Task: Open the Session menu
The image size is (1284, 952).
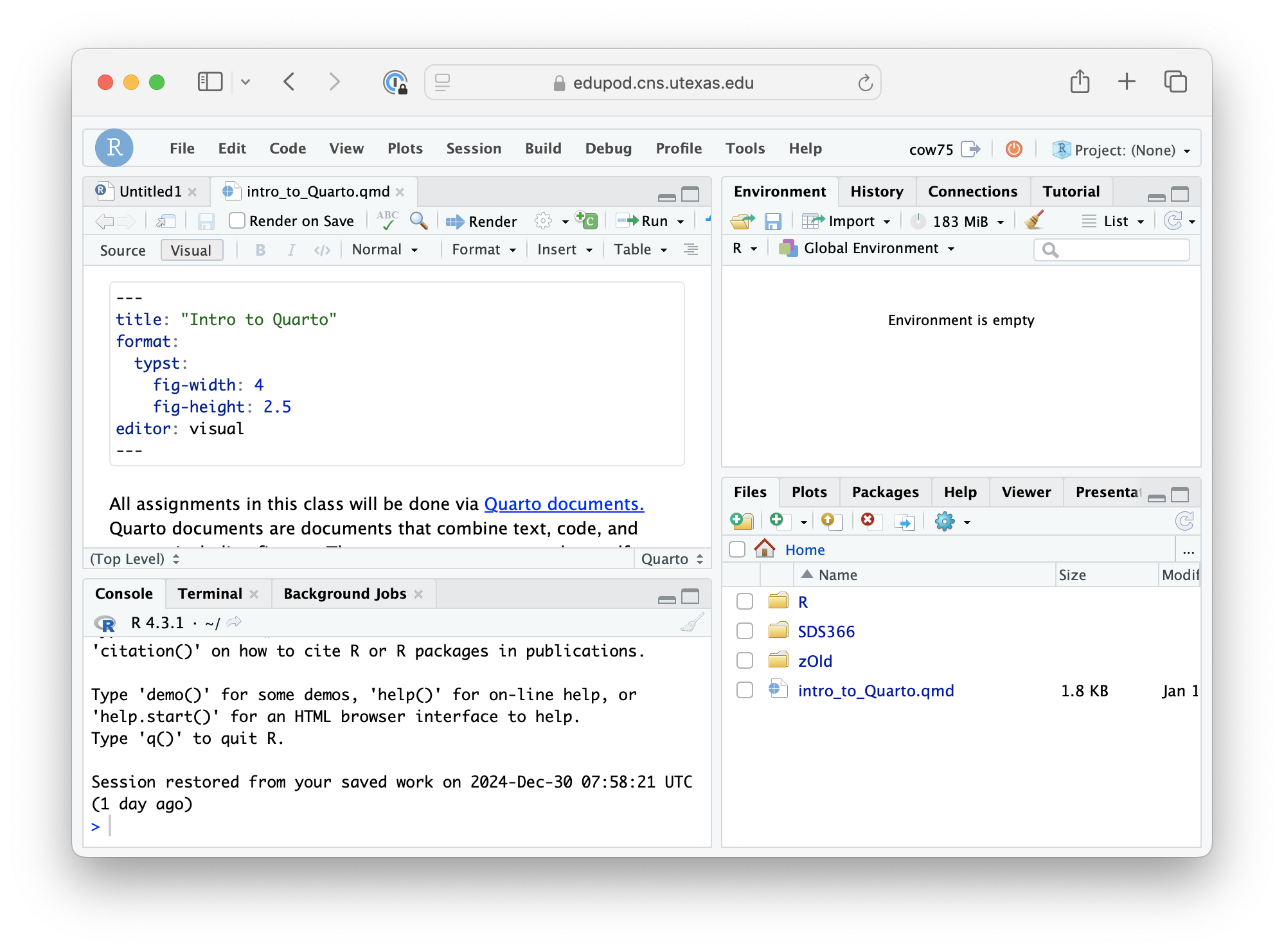Action: click(474, 149)
